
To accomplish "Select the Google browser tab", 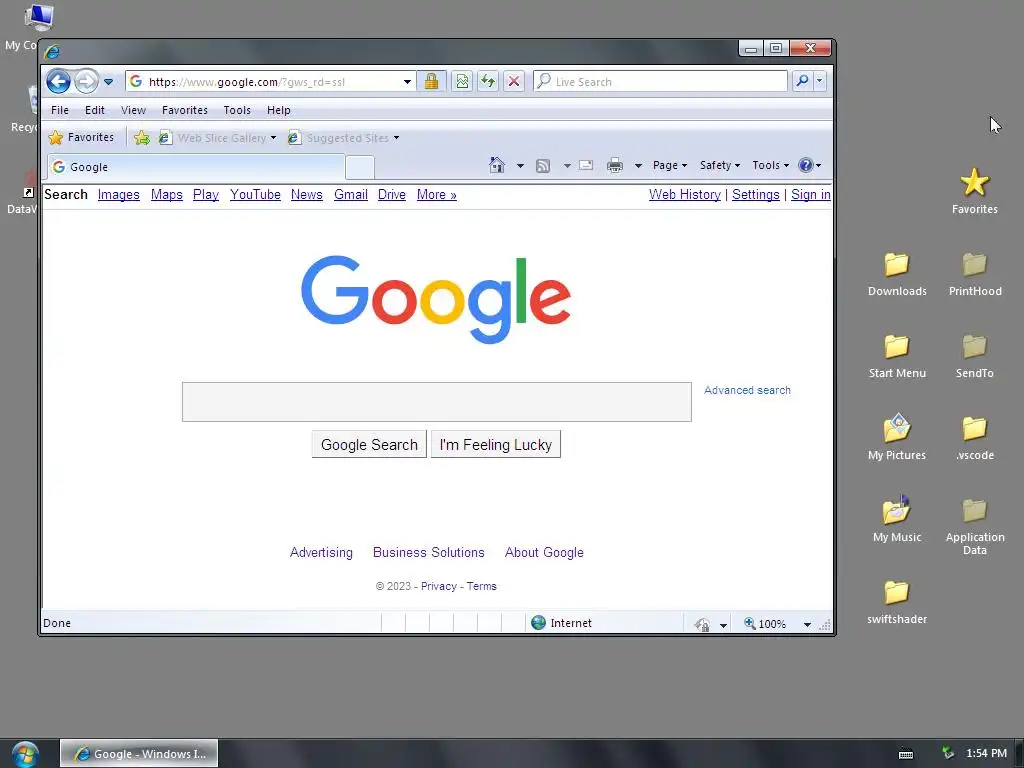I will coord(196,167).
